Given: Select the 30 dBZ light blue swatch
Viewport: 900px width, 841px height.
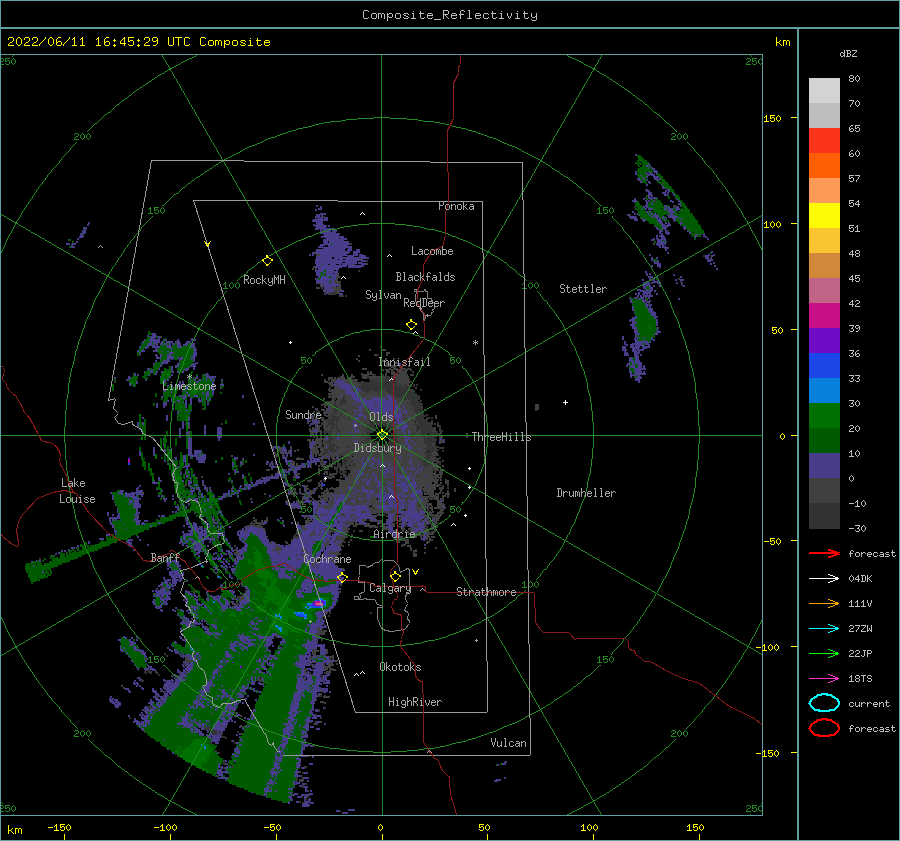Looking at the screenshot, I should [824, 390].
